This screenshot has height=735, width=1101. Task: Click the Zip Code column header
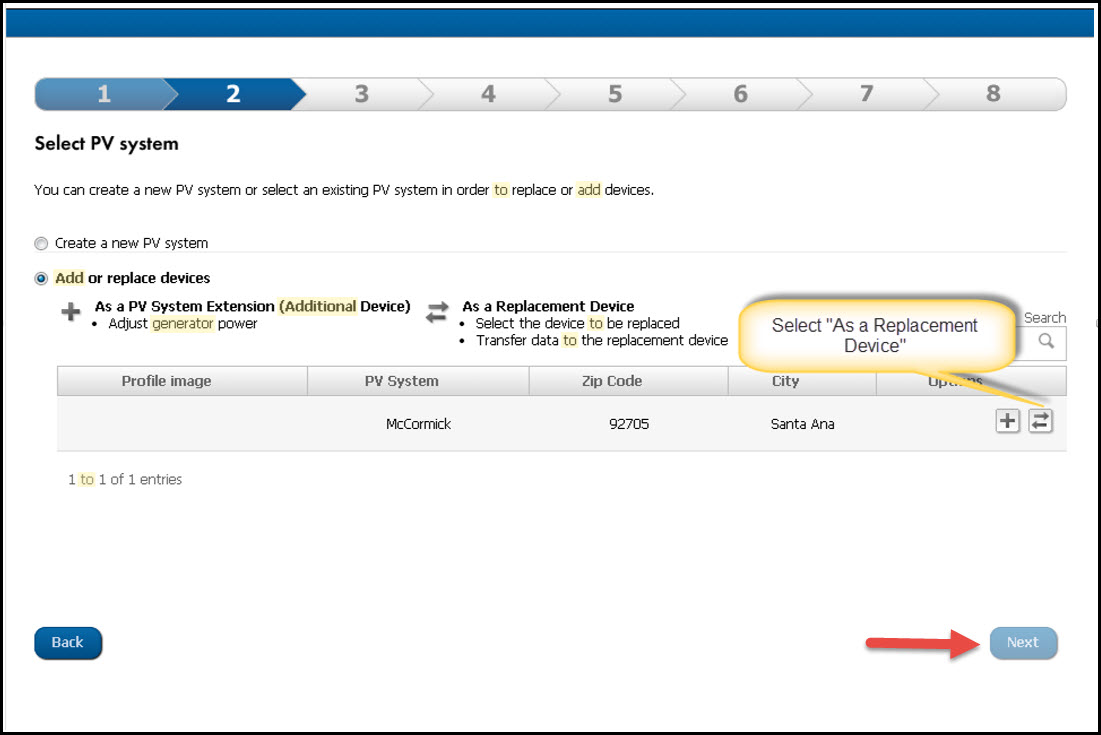point(628,381)
